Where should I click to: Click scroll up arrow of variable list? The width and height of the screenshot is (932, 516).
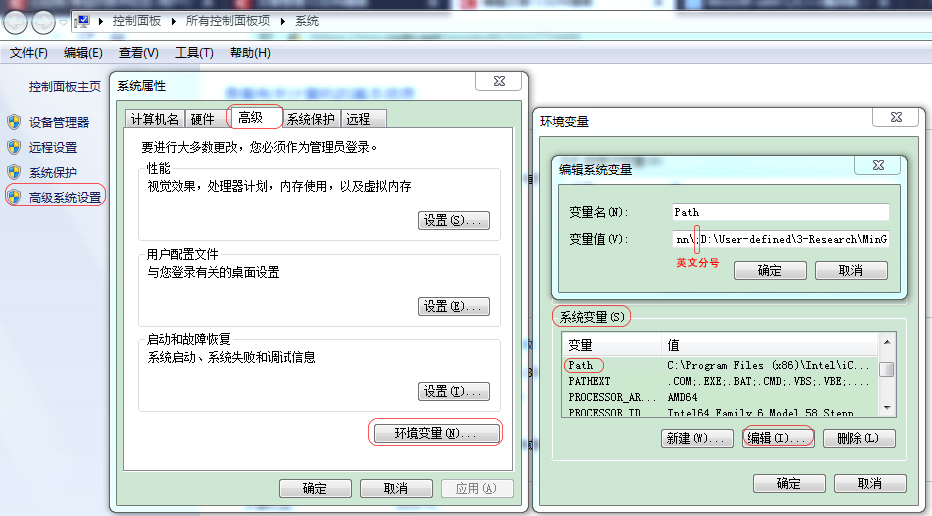pos(887,342)
